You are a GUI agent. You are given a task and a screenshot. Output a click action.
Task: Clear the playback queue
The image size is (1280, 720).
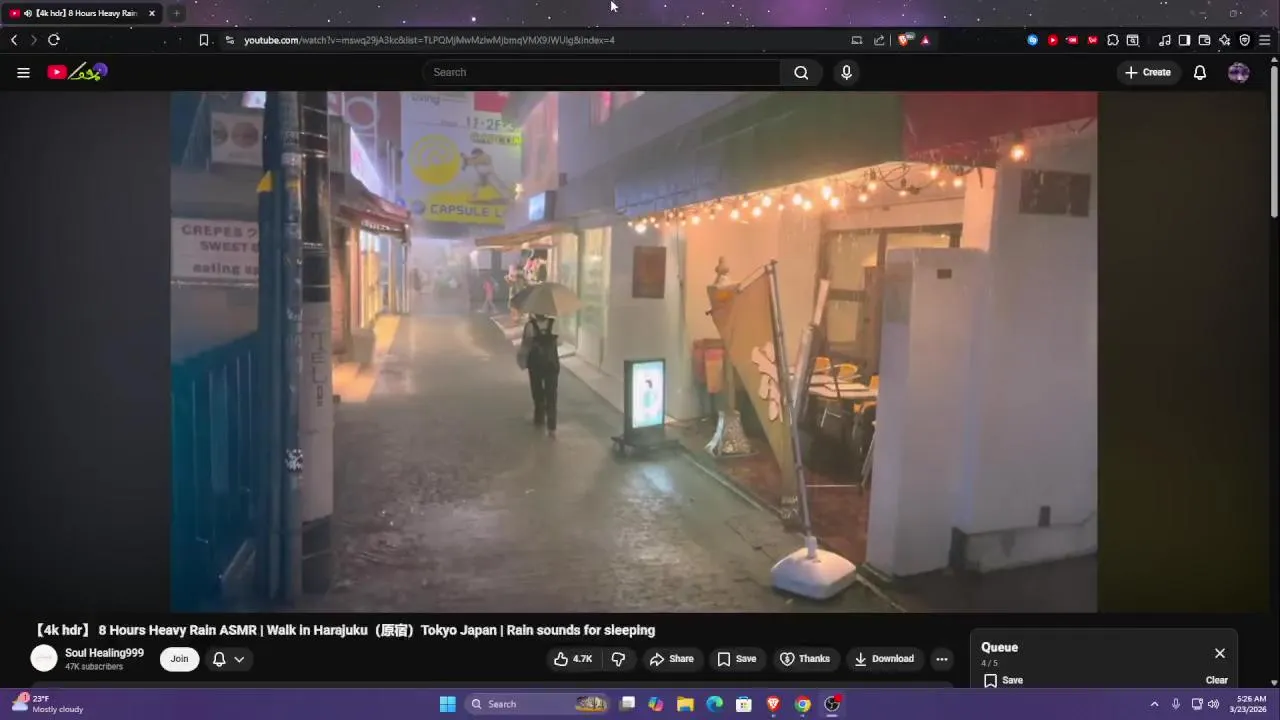(1217, 680)
